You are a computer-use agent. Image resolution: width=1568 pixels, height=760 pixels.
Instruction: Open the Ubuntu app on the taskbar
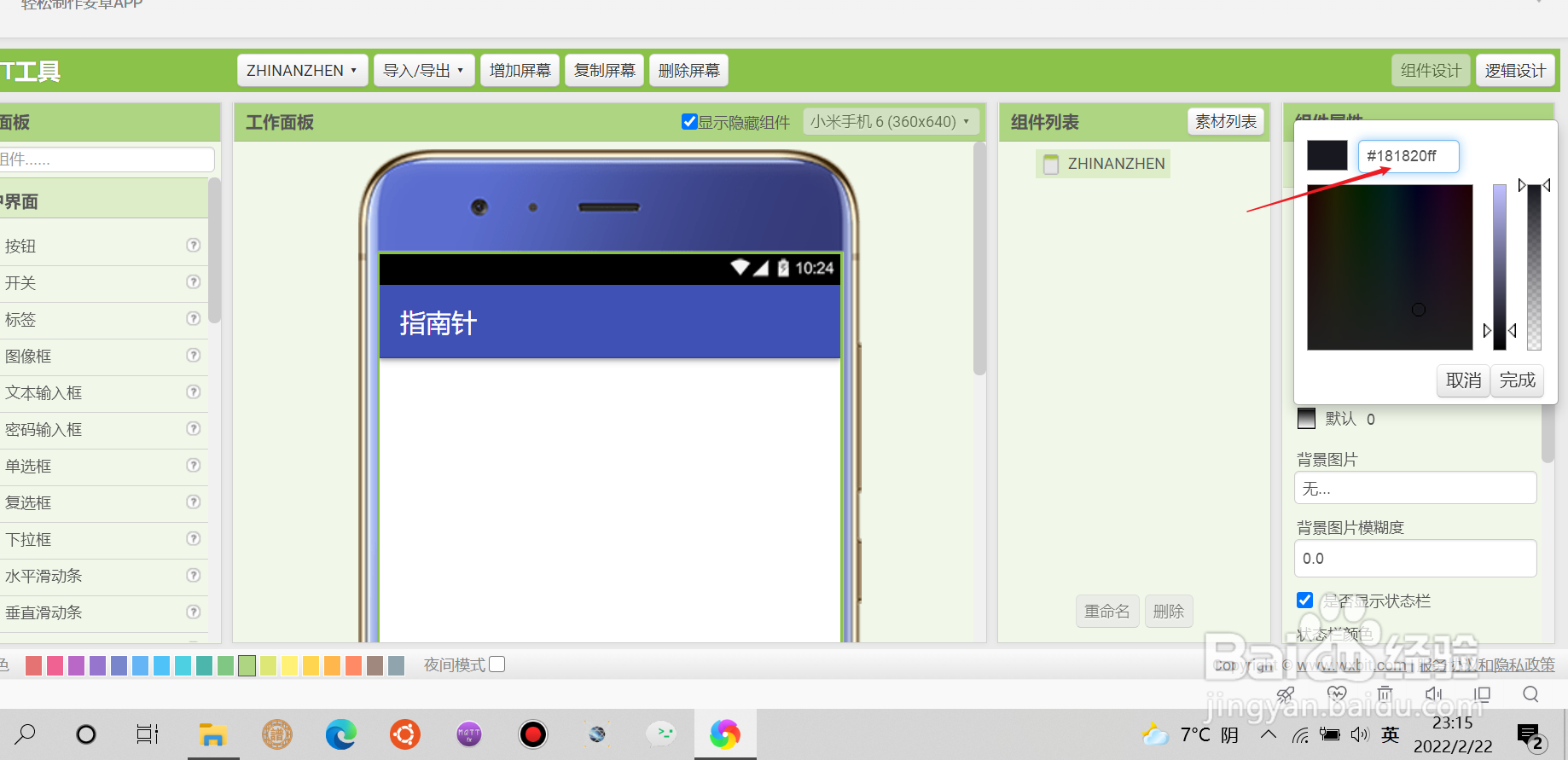pos(405,734)
